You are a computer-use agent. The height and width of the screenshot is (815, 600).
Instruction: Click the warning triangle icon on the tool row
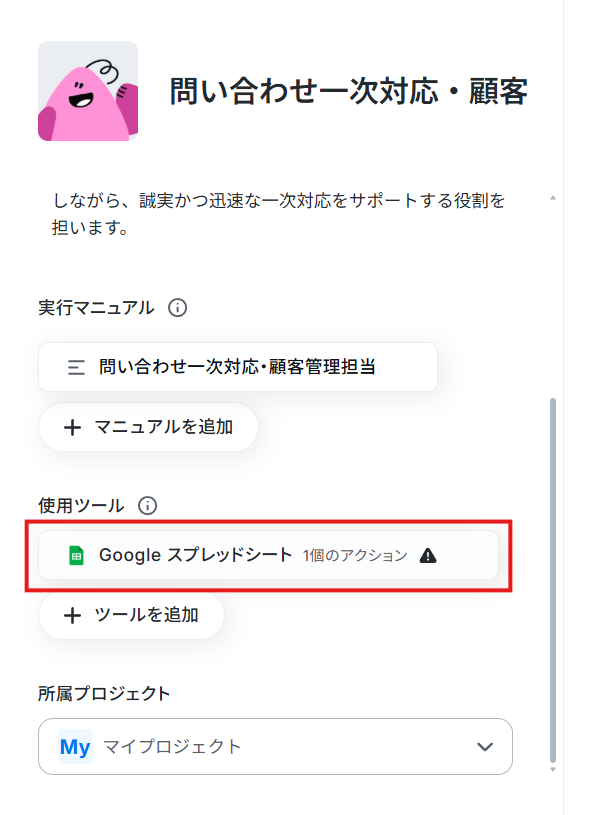pos(428,556)
